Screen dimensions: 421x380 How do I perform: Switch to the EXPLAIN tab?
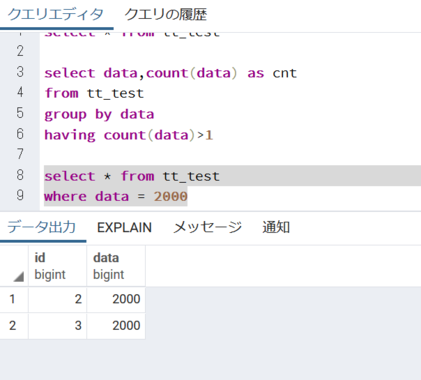[x=124, y=227]
